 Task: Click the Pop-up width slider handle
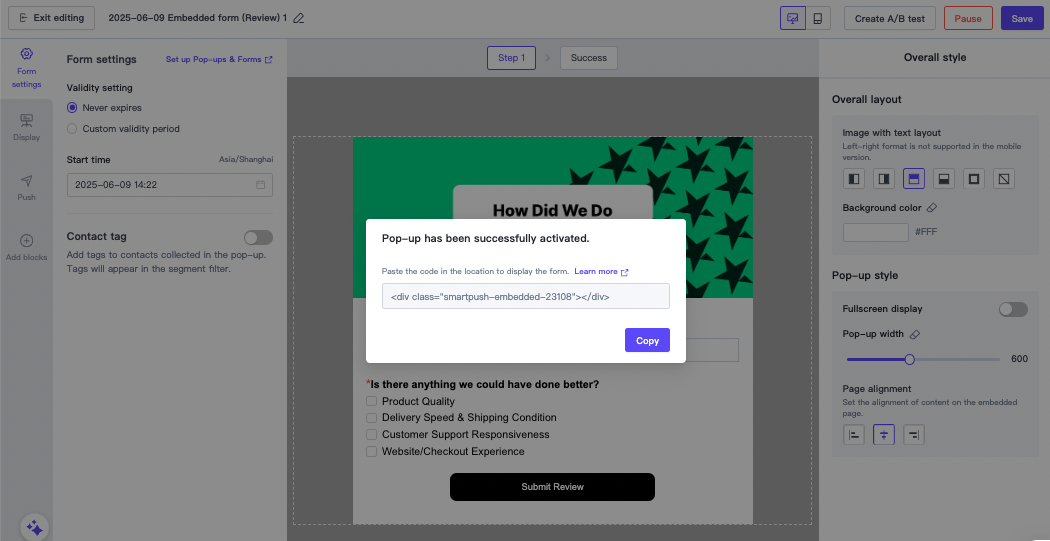point(910,359)
